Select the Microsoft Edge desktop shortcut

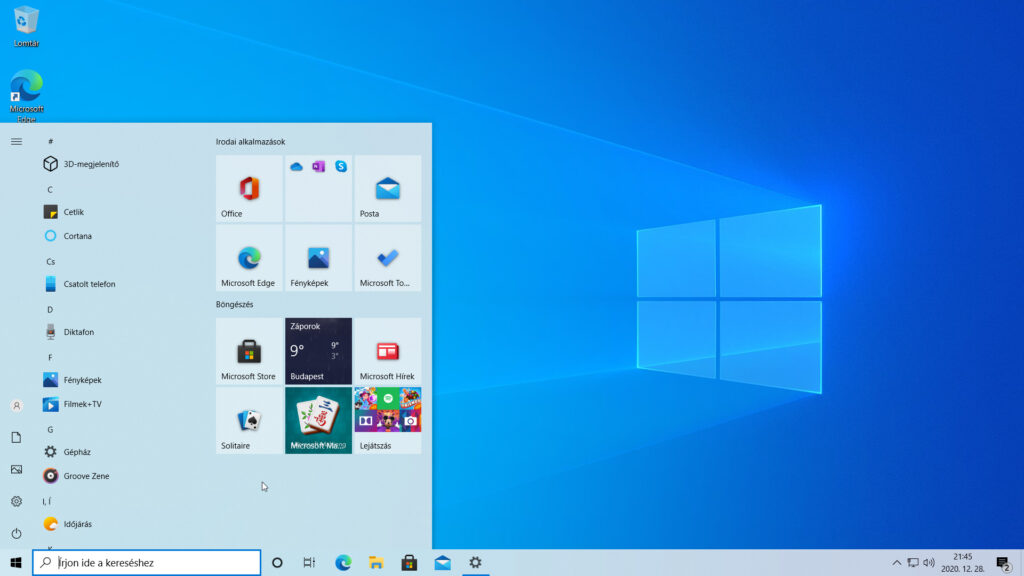click(26, 96)
